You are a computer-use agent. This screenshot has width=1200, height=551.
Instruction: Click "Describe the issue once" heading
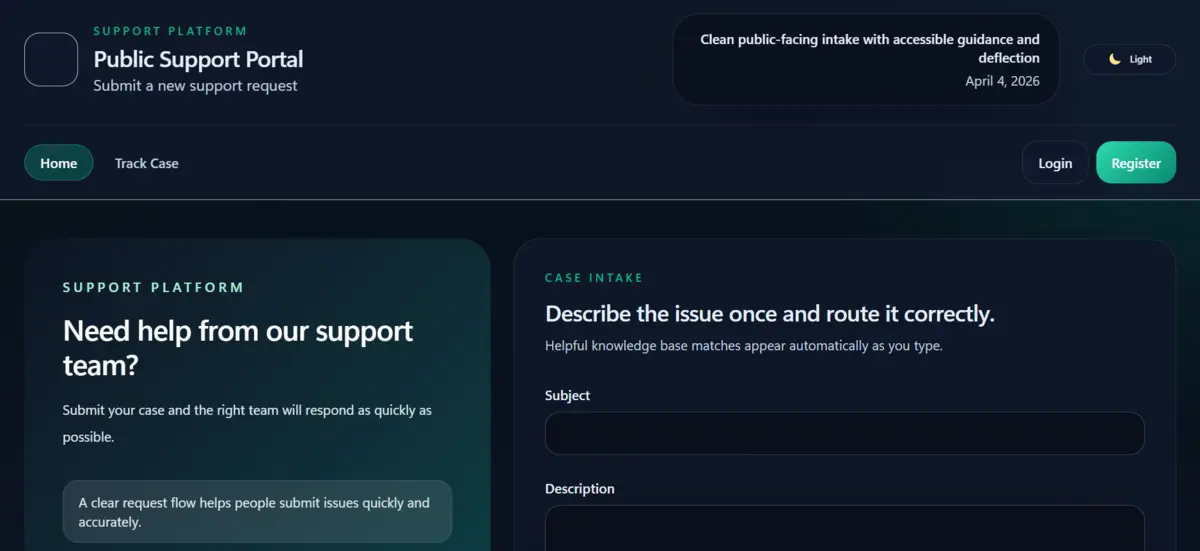click(x=769, y=314)
